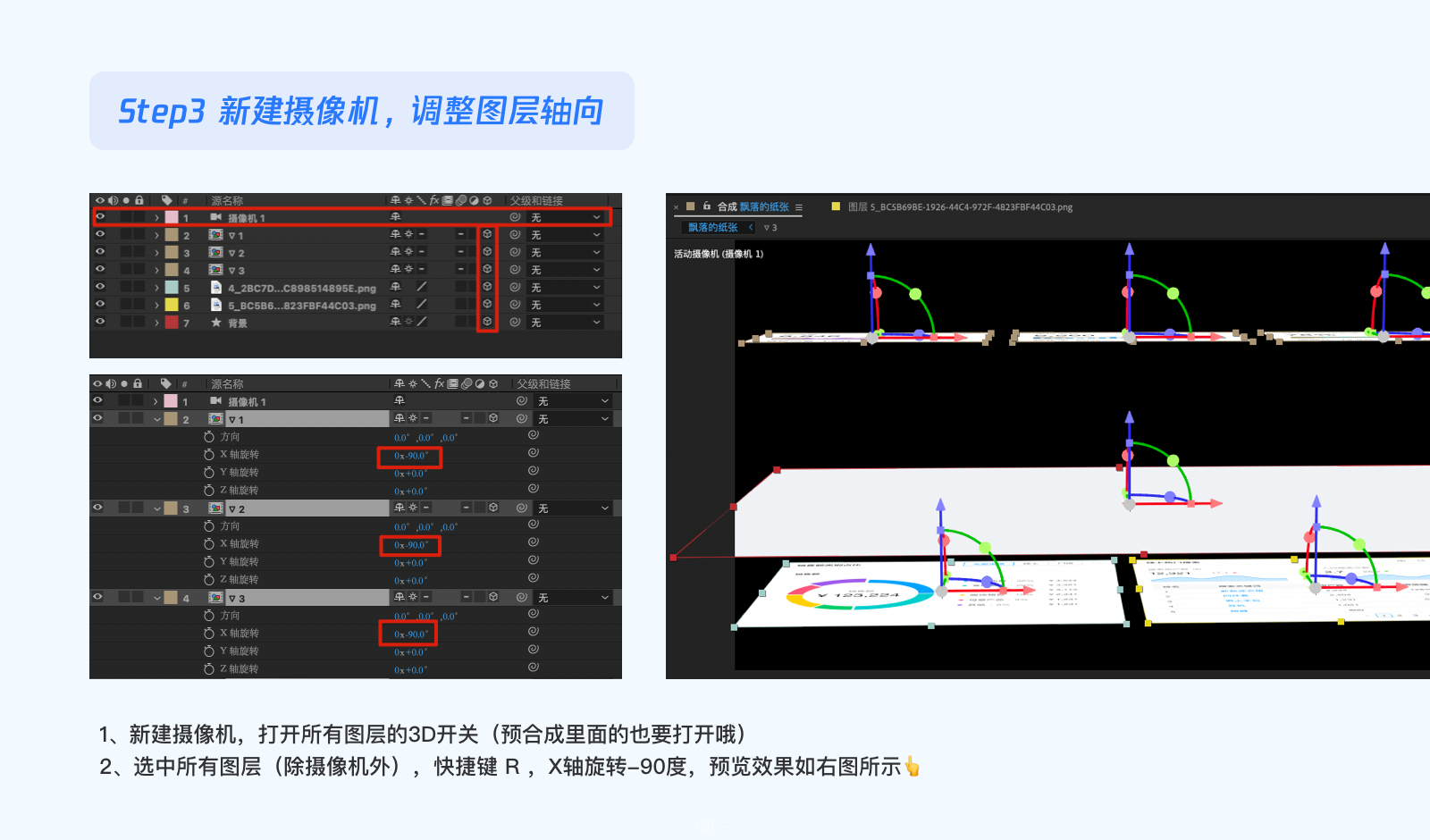Click the teal label swatch of 4_2BC7D...C898514895E.png
Screen dimensions: 1430x840
click(x=172, y=288)
